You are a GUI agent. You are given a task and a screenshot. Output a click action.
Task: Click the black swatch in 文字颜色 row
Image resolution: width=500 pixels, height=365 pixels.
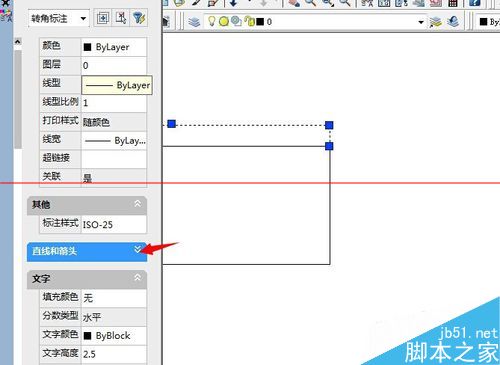(x=87, y=336)
